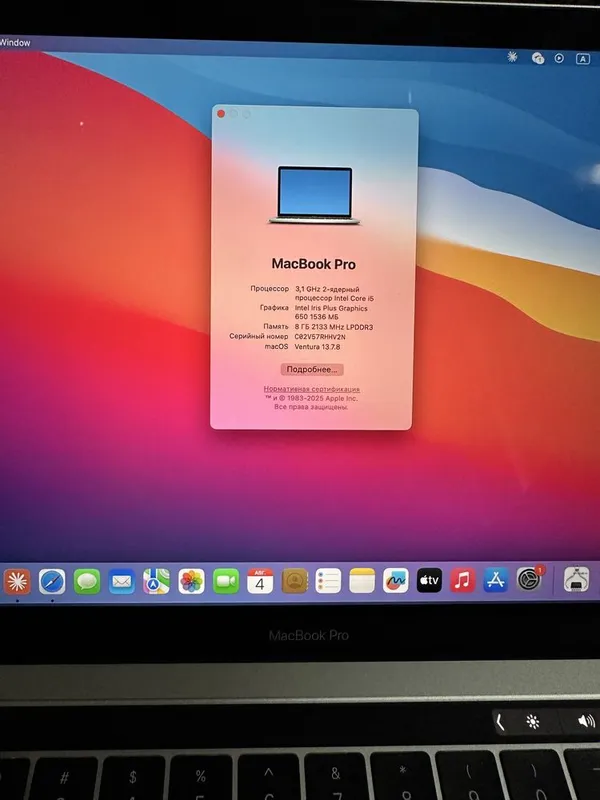Click the 'MacBook Pro' title text
This screenshot has width=600, height=800.
(x=314, y=264)
